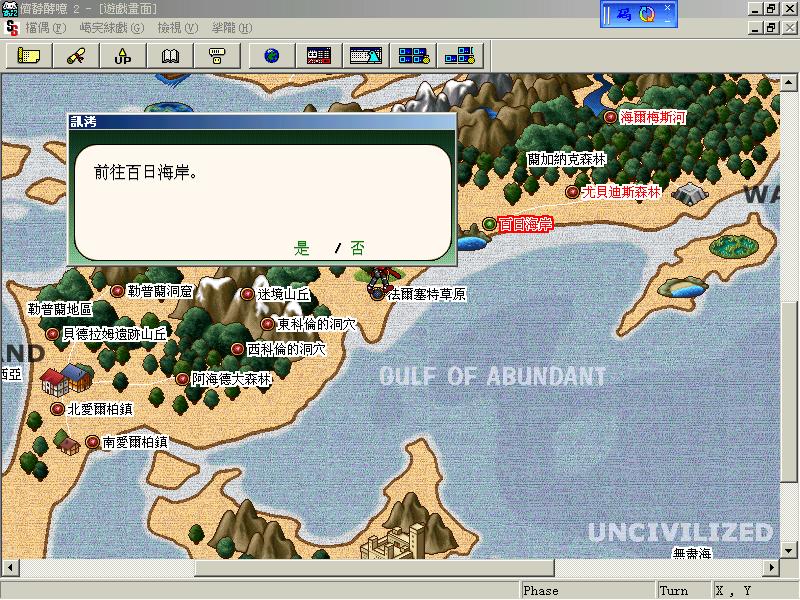Click the blue grid blocks toolbar icon
Viewport: 800px width, 600px height.
(x=413, y=55)
